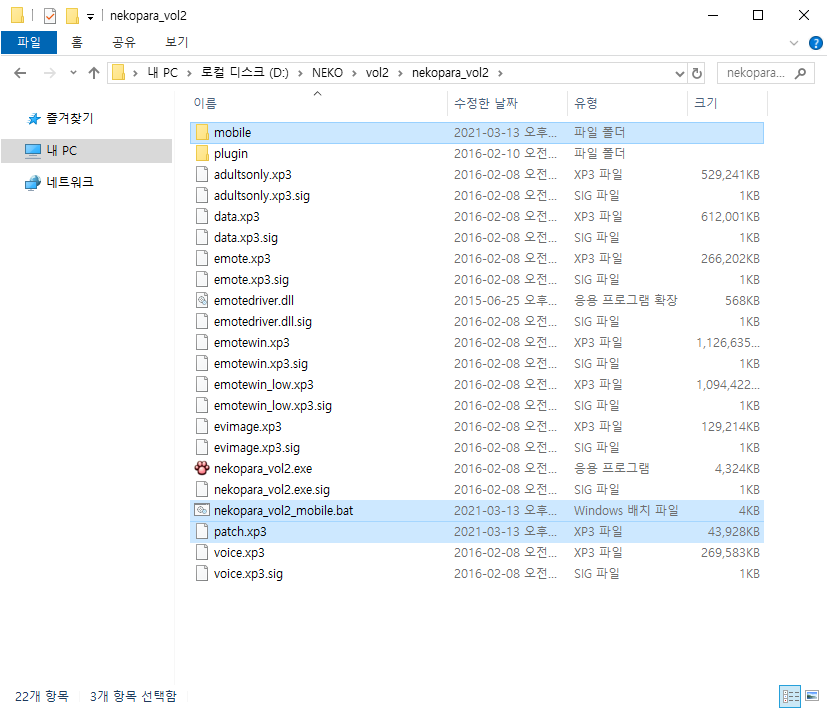This screenshot has height=709, width=828.
Task: Click the nekopara_vol2_mobile.bat batch file icon
Action: click(x=202, y=511)
